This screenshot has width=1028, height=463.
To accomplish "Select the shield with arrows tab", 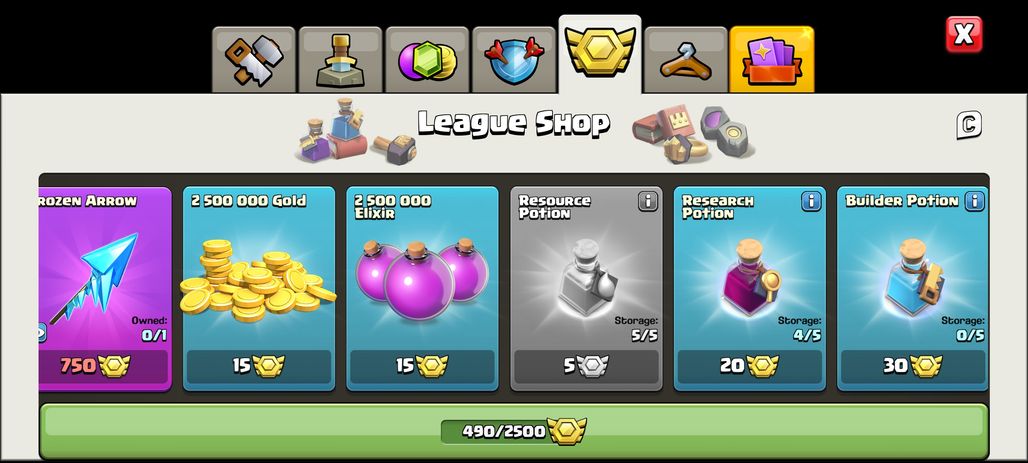I will pyautogui.click(x=513, y=60).
